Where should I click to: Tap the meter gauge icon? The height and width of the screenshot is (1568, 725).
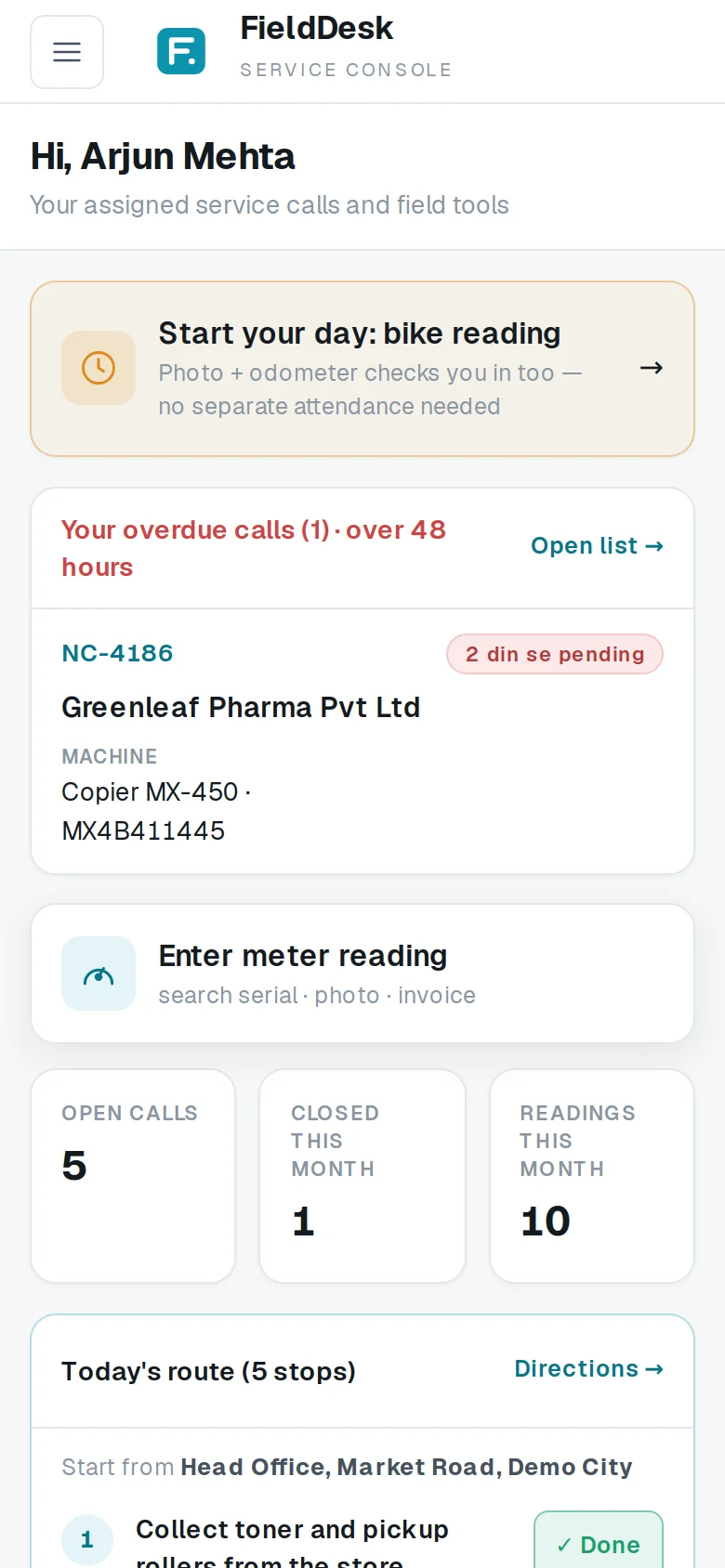99,973
